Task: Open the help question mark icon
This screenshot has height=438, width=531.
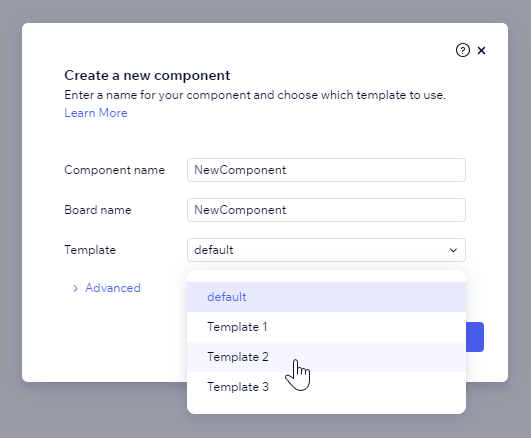Action: click(462, 50)
